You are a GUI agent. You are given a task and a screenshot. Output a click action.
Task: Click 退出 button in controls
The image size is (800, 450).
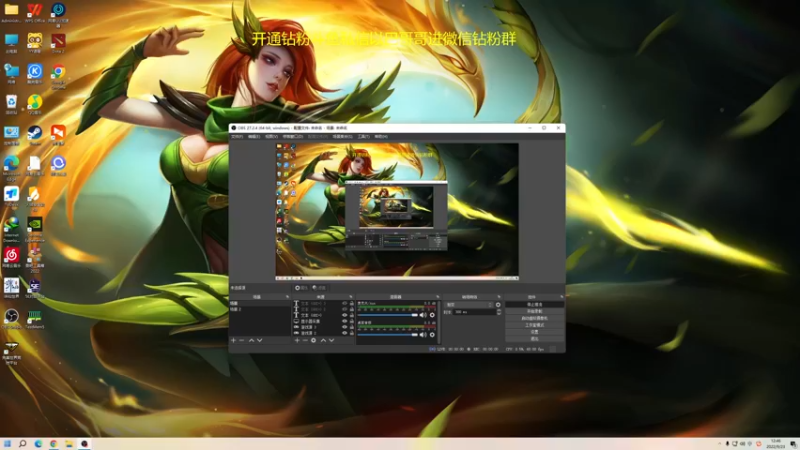click(x=535, y=339)
